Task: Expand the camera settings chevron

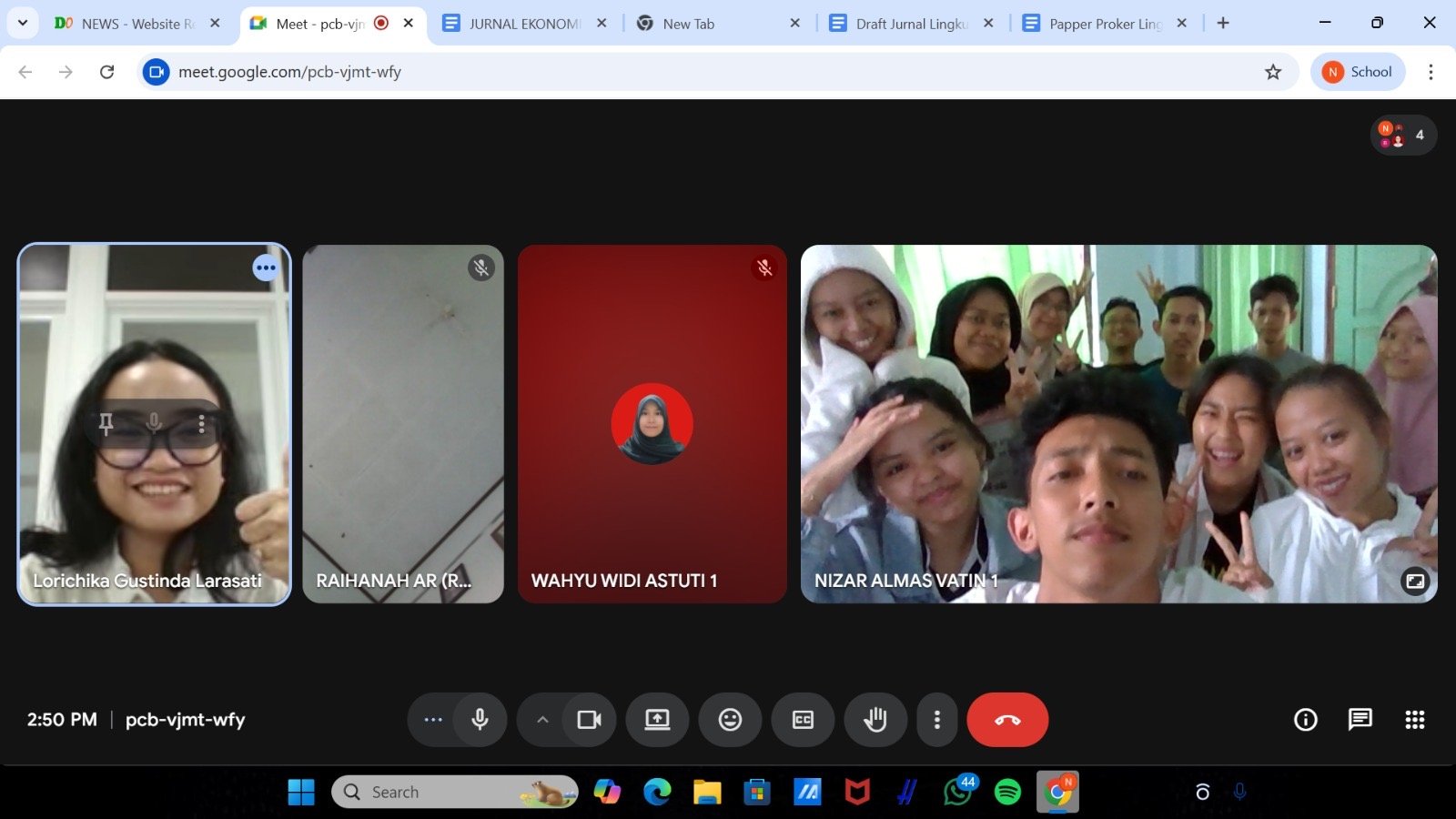Action: coord(542,720)
